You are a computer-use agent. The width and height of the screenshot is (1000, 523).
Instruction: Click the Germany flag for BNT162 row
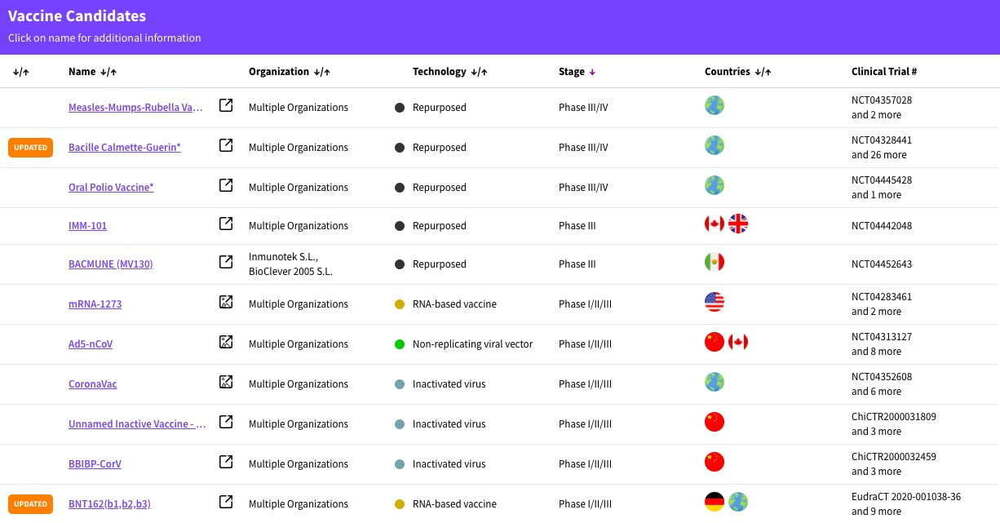(714, 502)
